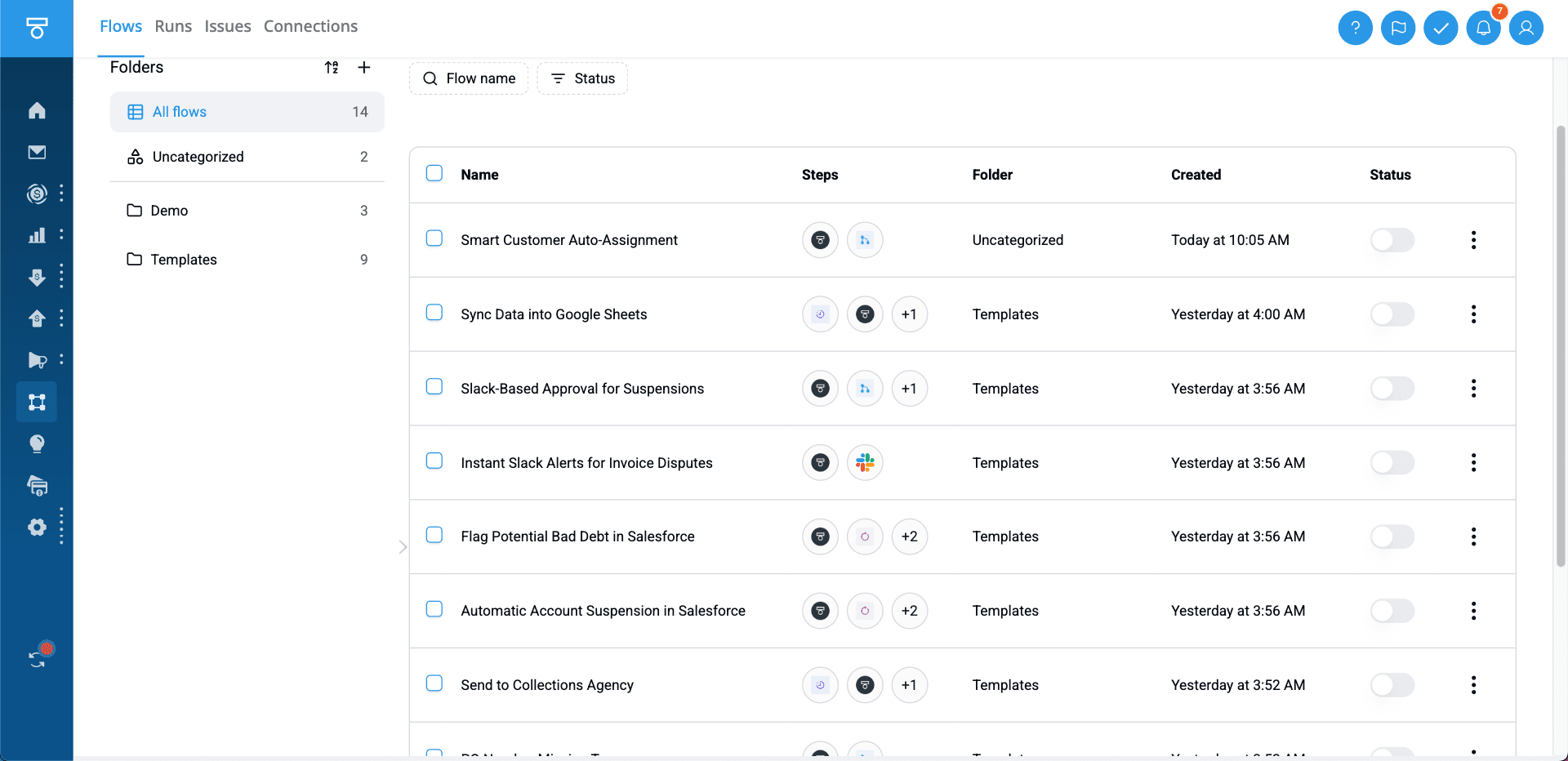Viewport: 1568px width, 761px height.
Task: Enable the Smart Customer Auto-Assignment flow toggle
Action: (1392, 240)
